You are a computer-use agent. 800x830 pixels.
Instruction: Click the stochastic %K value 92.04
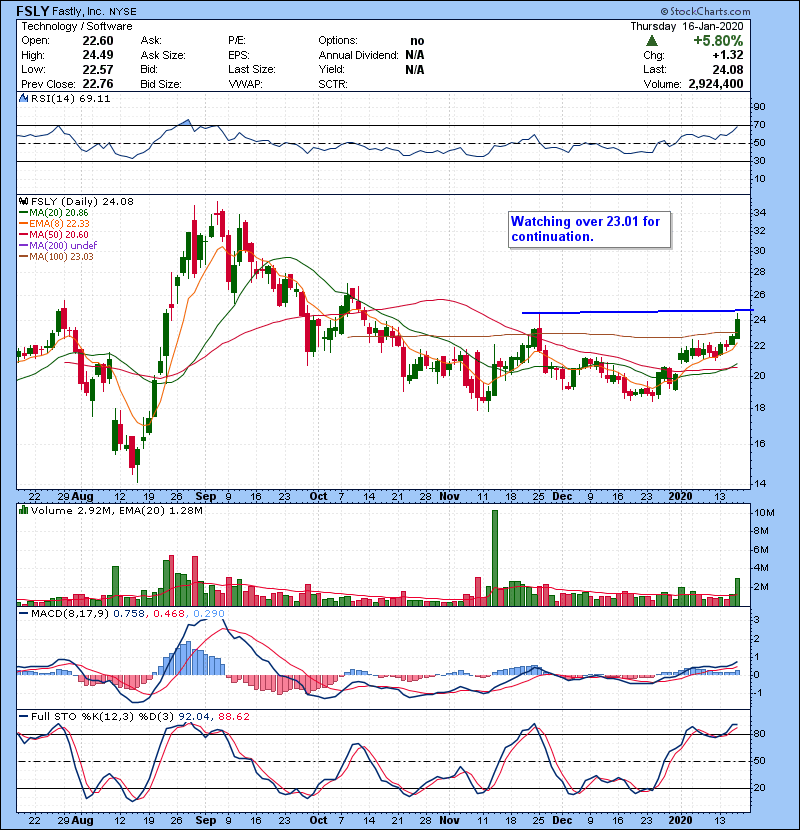(193, 716)
